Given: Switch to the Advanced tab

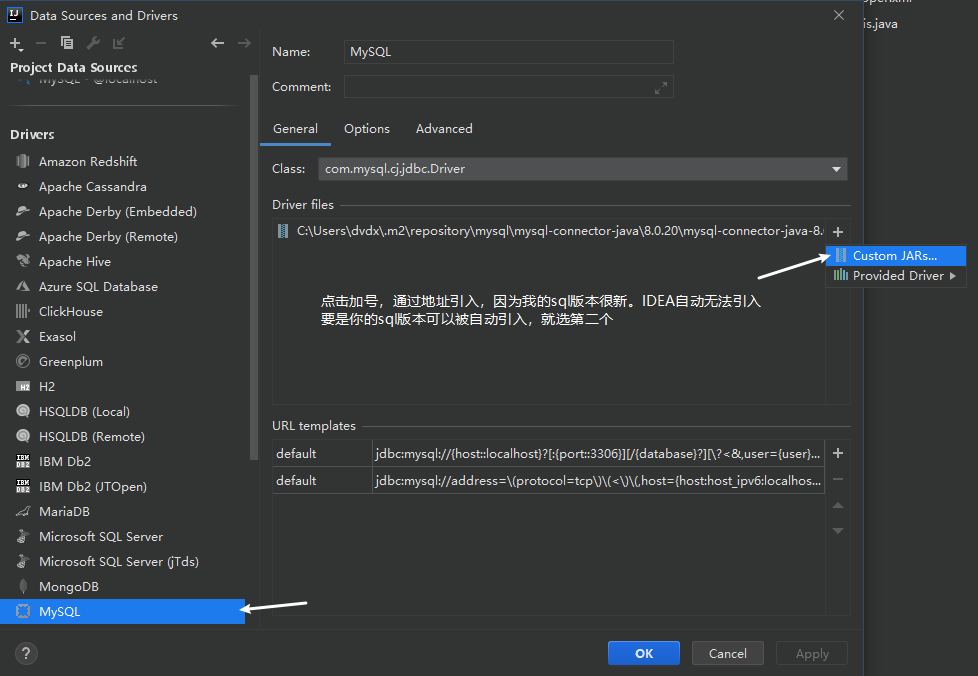Looking at the screenshot, I should coord(444,128).
